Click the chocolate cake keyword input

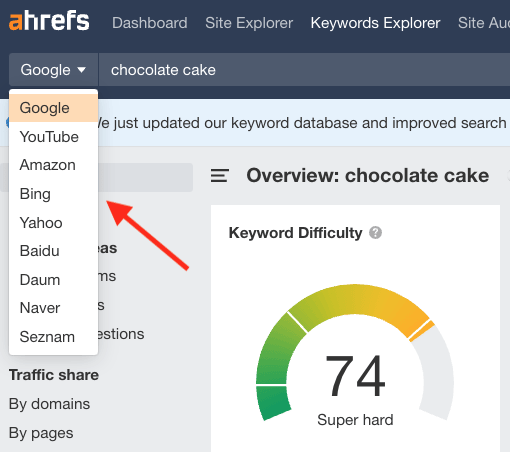(x=304, y=70)
